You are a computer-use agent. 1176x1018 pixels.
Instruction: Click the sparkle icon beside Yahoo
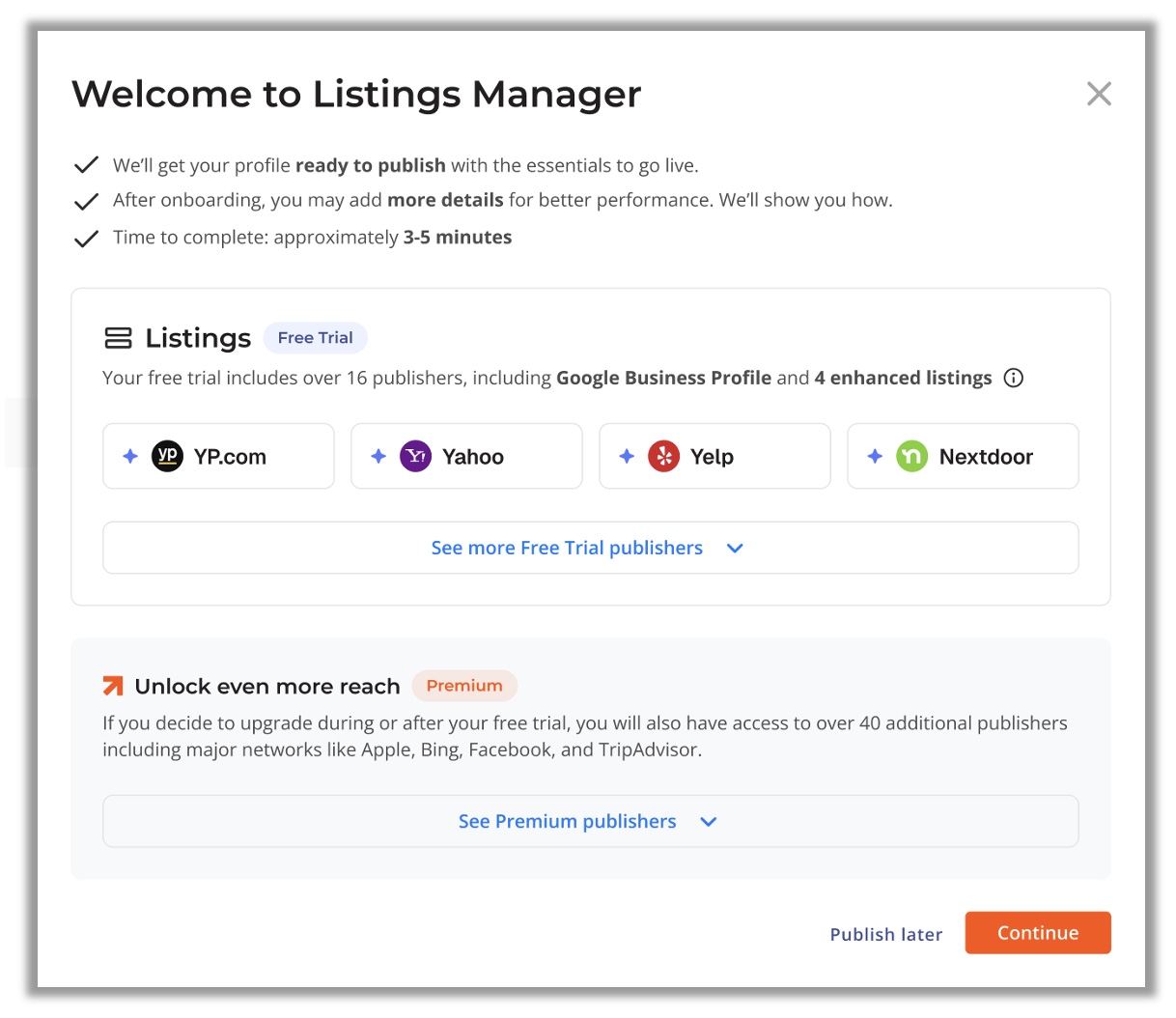point(378,456)
